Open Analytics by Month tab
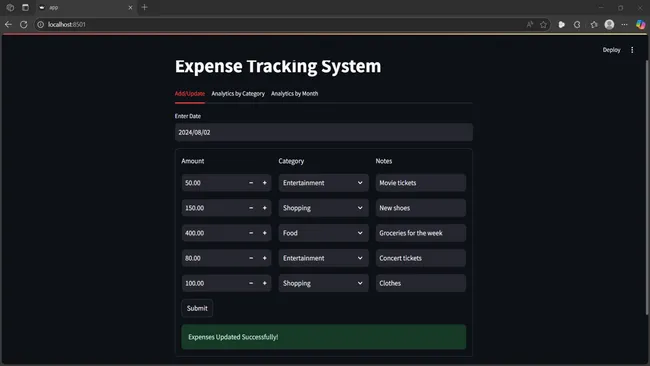Viewport: 650px width, 366px height. pos(295,94)
